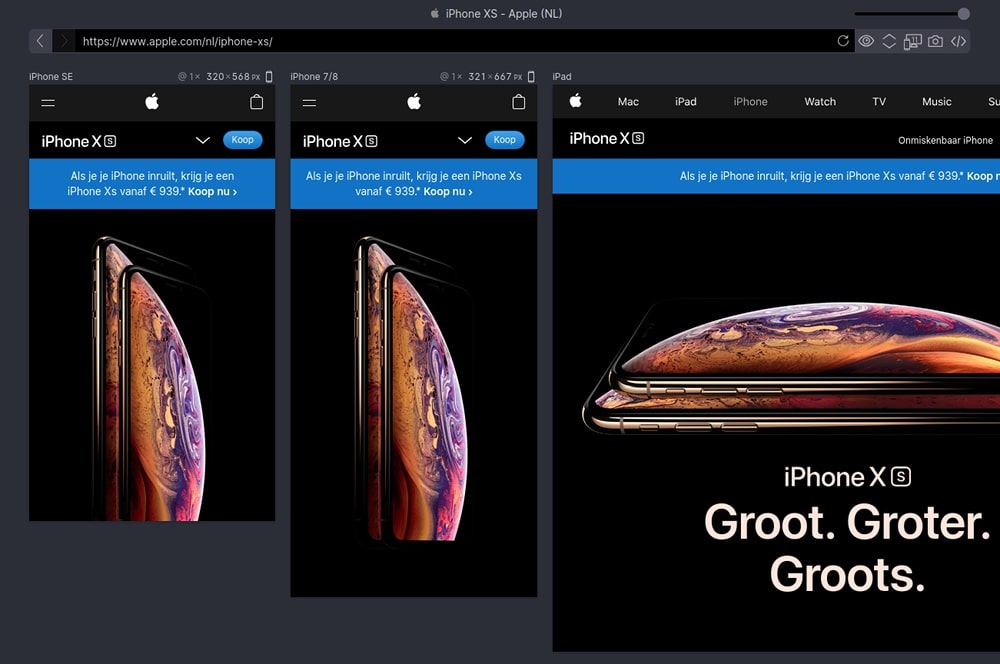Click the iPhone SE device label

click(x=51, y=77)
